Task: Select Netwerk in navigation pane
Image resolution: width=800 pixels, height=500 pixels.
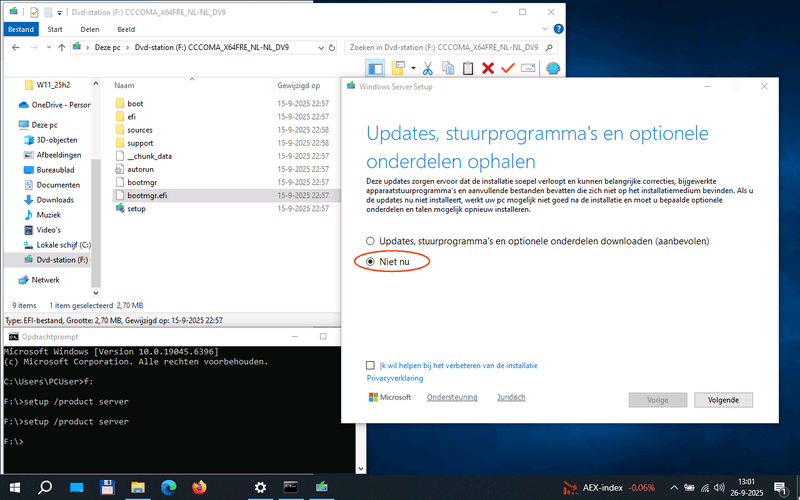Action: 39,280
